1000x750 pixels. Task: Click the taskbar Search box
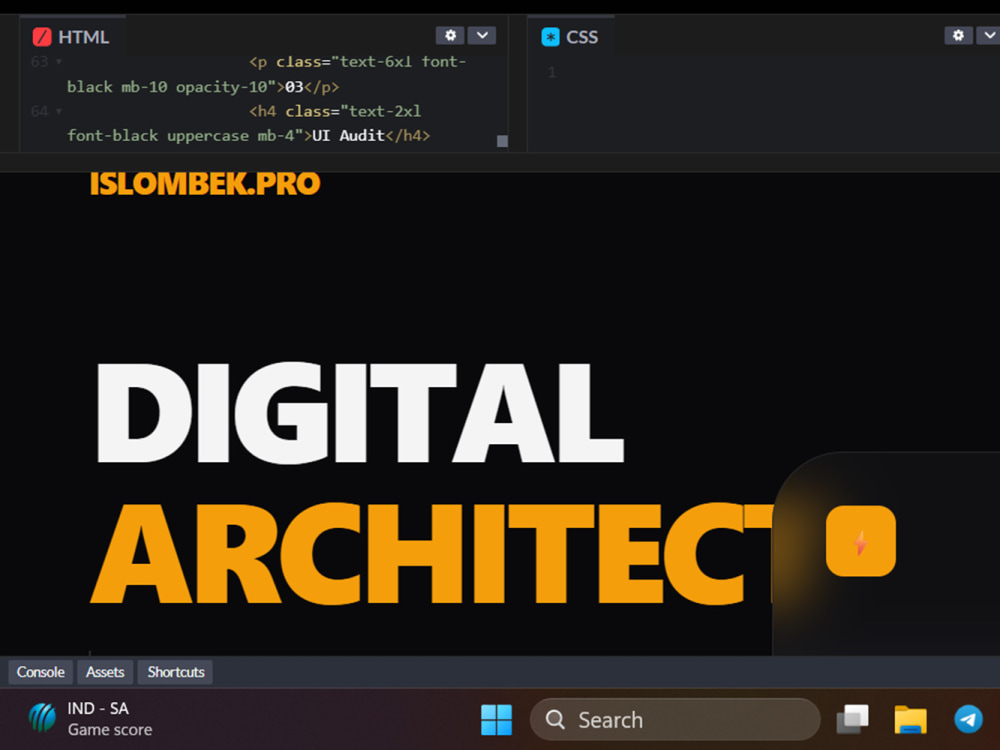click(675, 719)
